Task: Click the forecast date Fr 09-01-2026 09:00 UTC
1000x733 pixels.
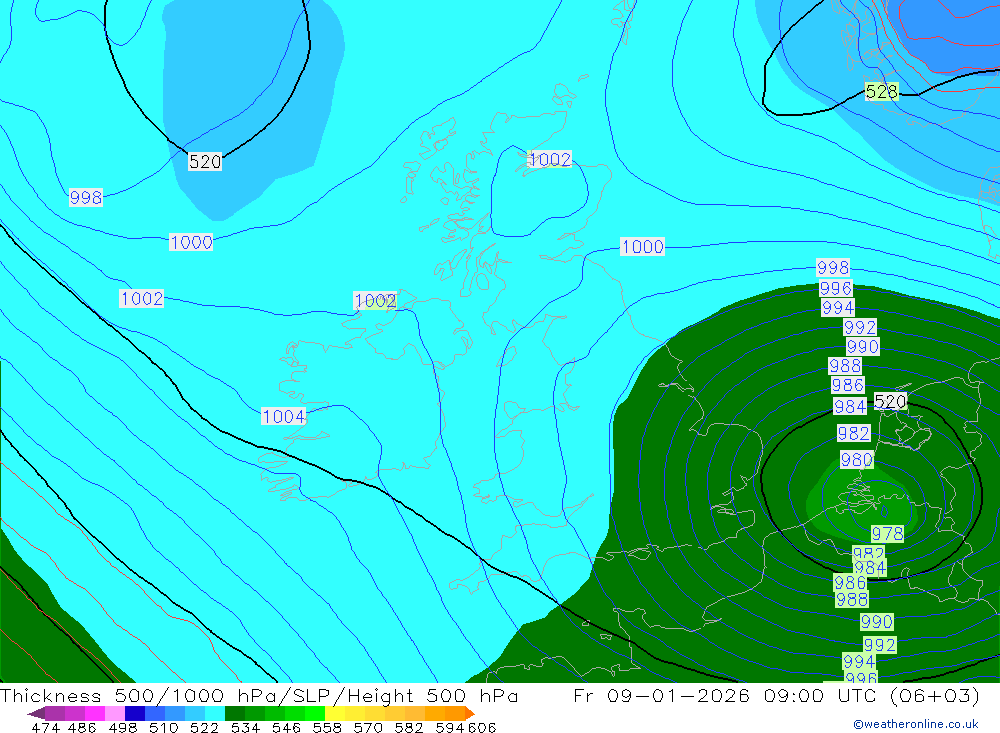Action: tap(777, 695)
